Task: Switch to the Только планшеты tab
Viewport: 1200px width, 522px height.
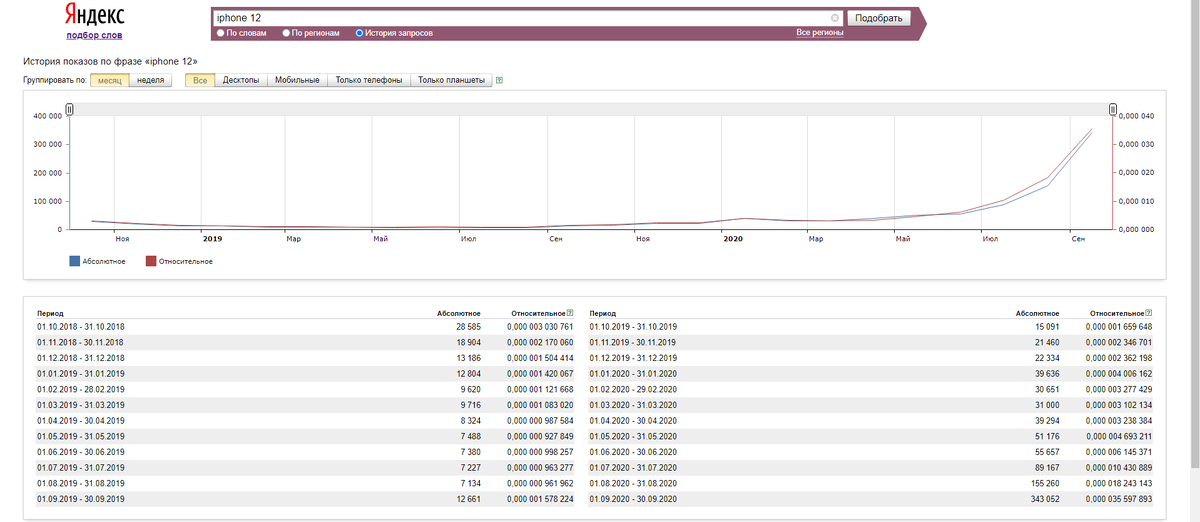Action: (451, 80)
